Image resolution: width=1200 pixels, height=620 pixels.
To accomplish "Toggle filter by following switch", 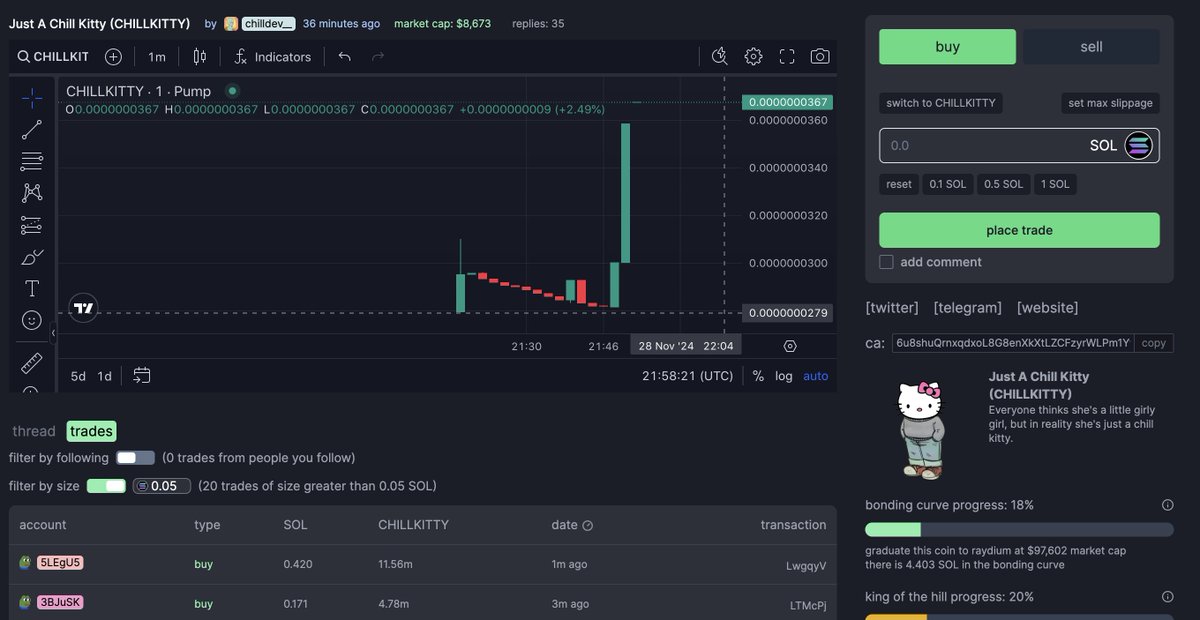I will coord(135,458).
